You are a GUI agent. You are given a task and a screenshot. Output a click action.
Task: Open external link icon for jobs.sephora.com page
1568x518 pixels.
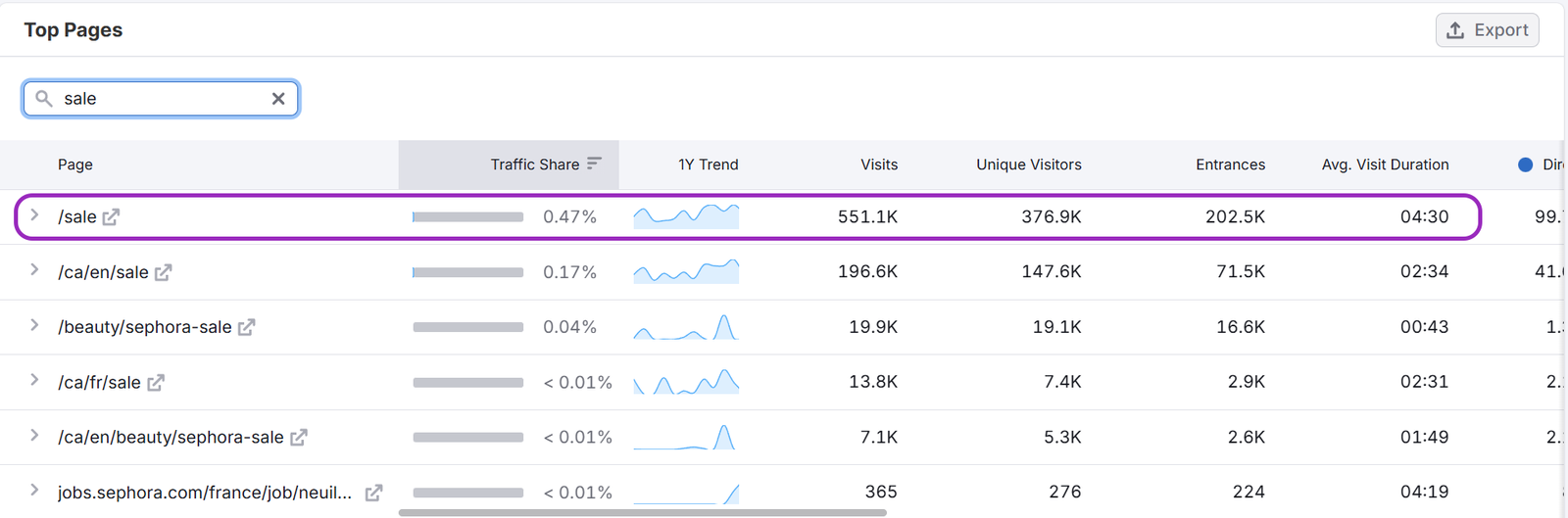tap(373, 493)
